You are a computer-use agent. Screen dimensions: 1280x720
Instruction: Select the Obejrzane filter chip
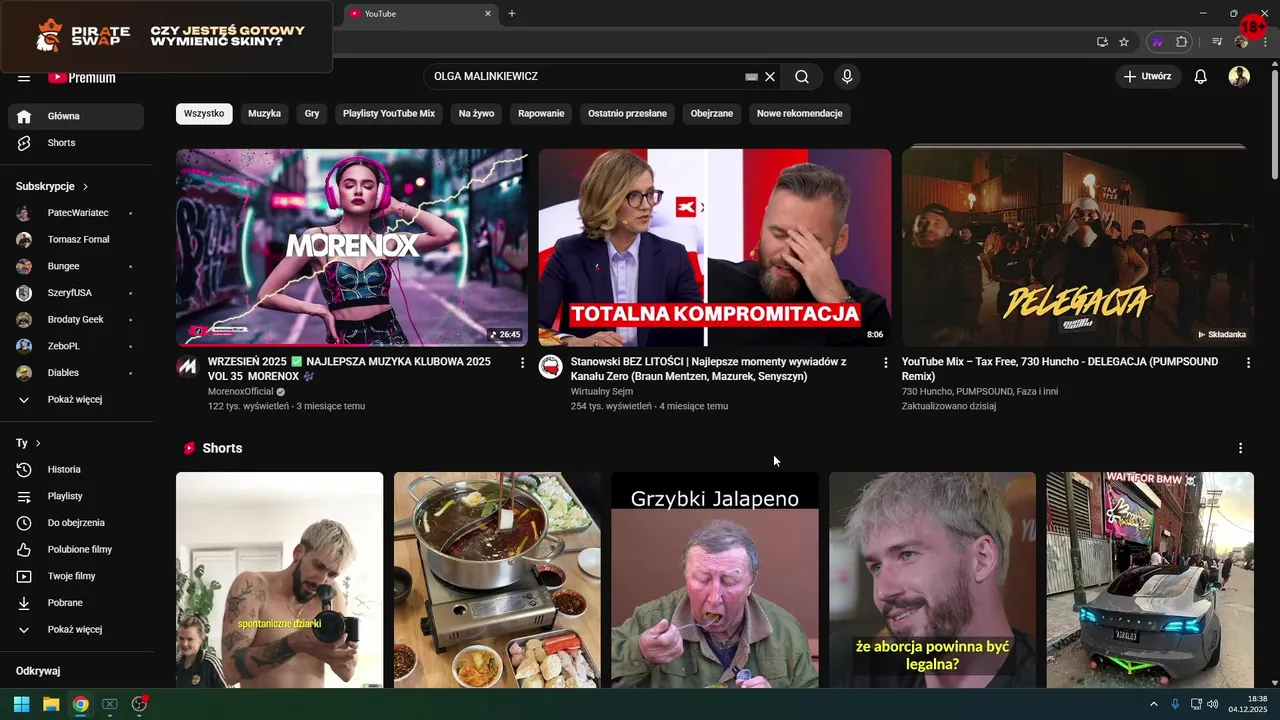pos(712,114)
